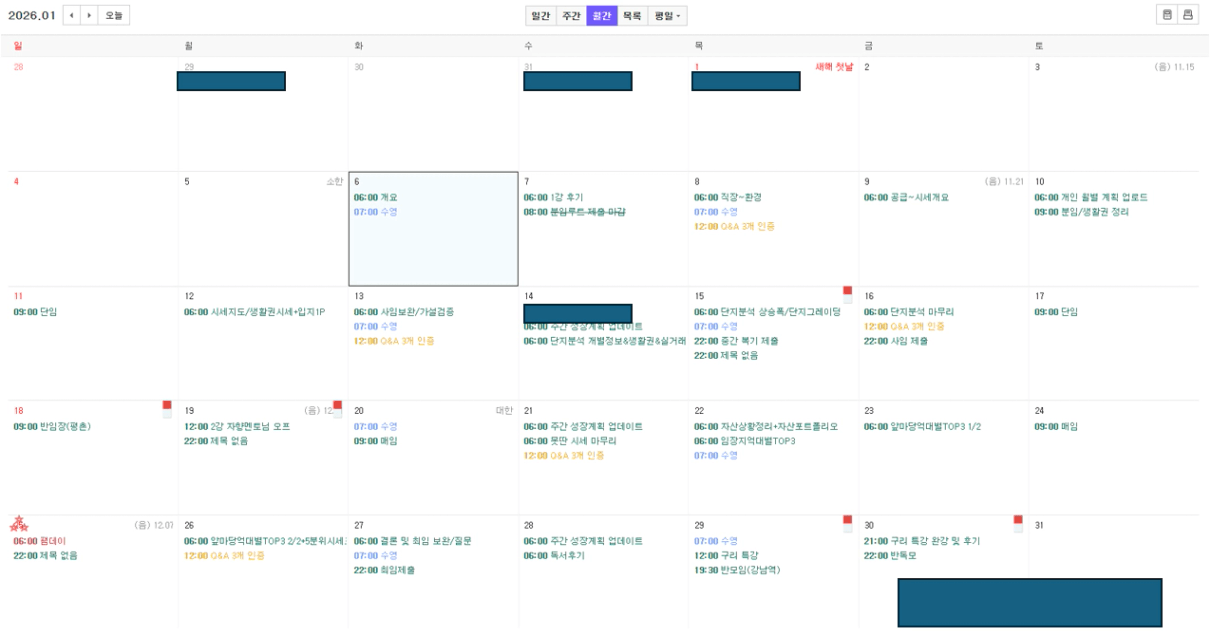The width and height of the screenshot is (1211, 636).
Task: Open the 07:00 수영 event on the 6th
Action: tap(375, 212)
